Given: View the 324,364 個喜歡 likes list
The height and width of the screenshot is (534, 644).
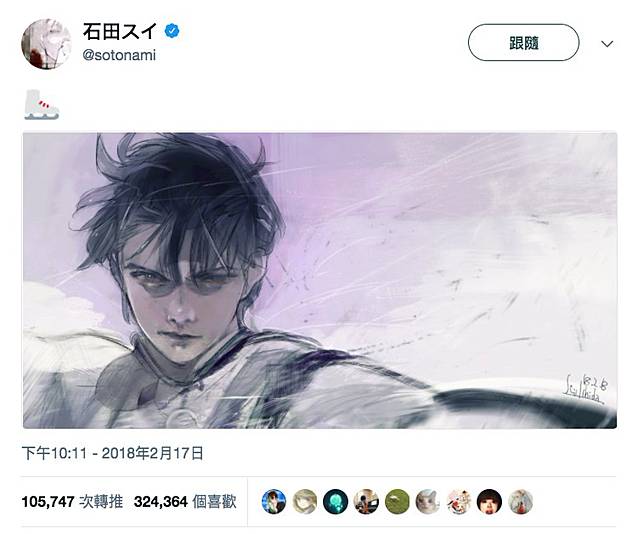Looking at the screenshot, I should click(185, 502).
